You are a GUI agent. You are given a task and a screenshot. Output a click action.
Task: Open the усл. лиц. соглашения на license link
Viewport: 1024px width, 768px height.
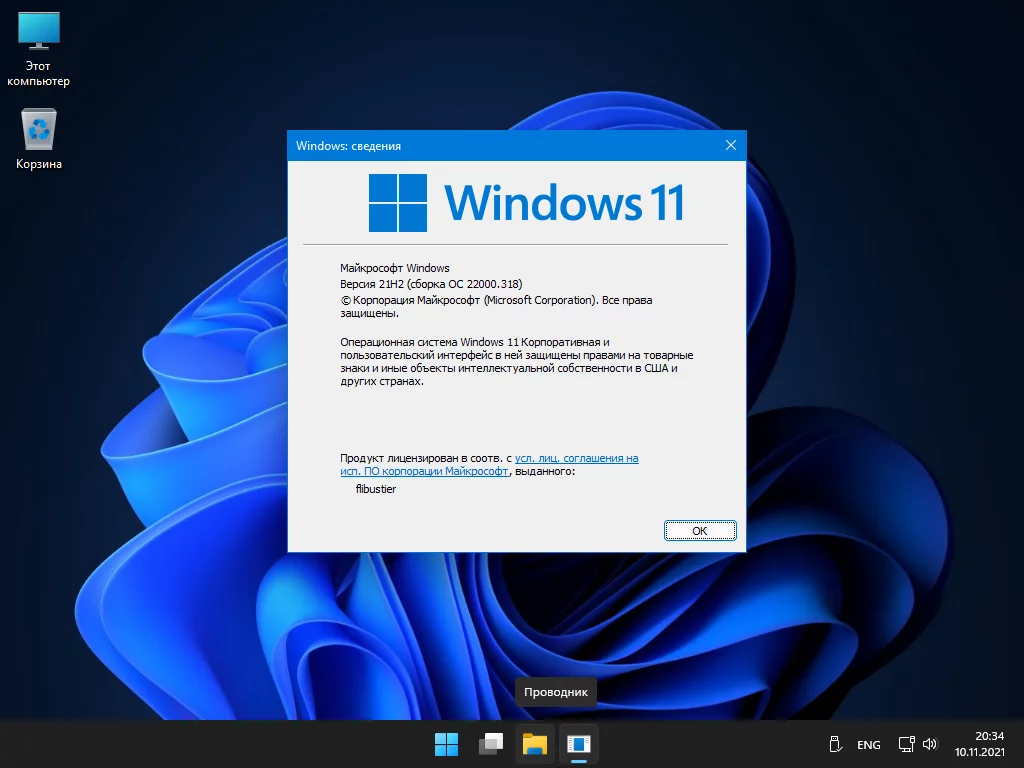[x=576, y=458]
